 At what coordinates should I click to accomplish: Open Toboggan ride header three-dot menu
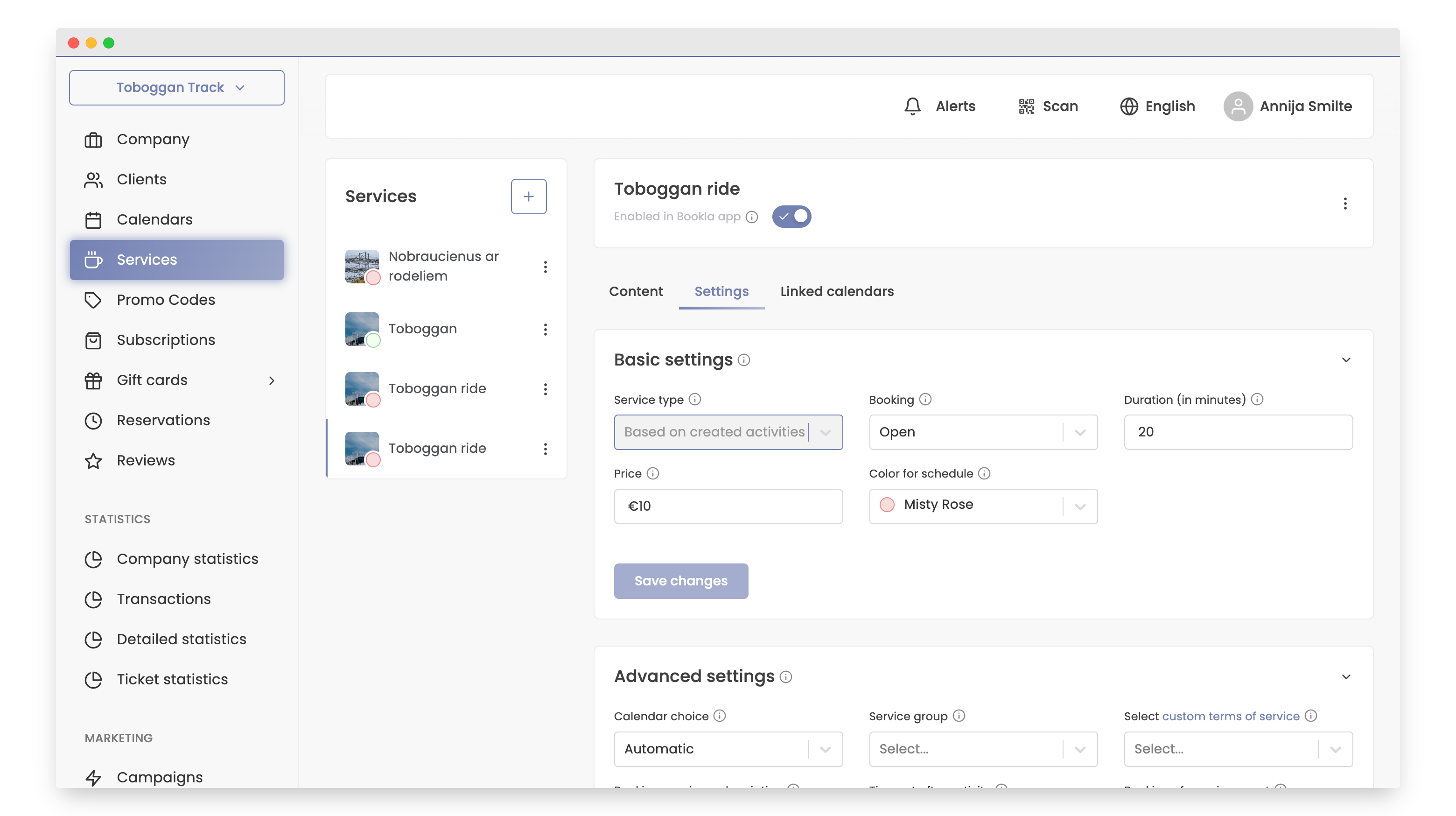pyautogui.click(x=1344, y=204)
